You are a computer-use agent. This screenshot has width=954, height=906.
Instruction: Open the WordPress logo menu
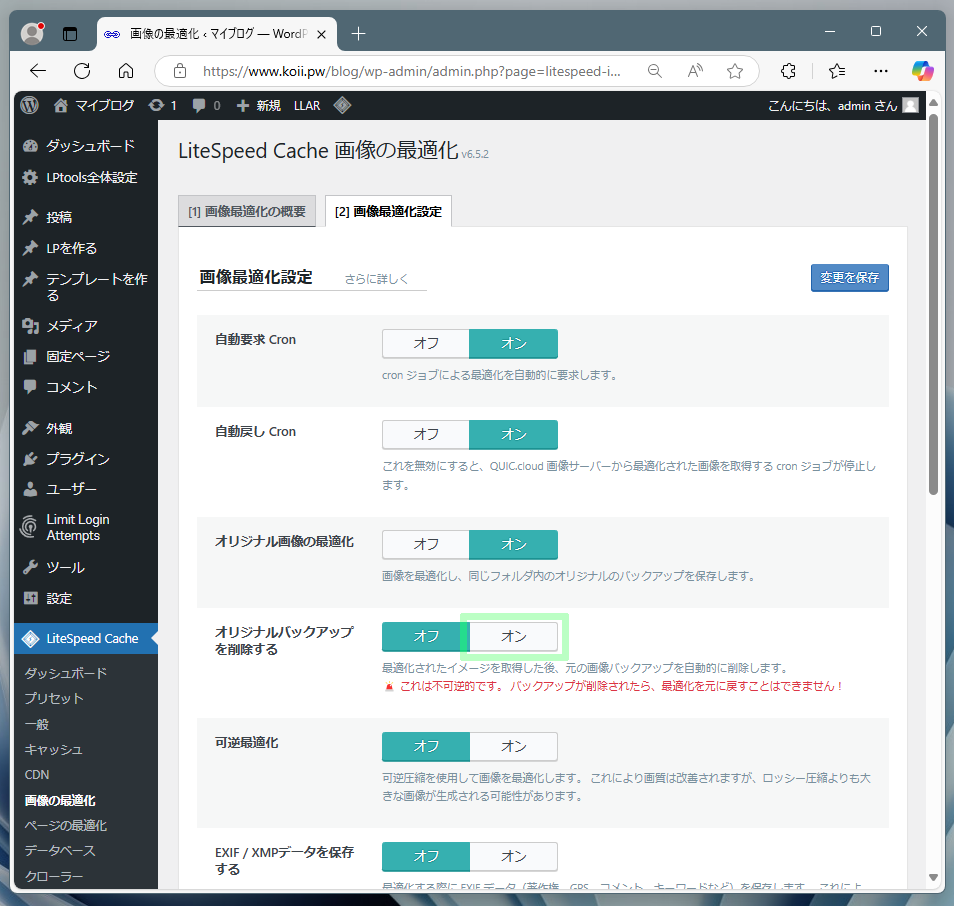[29, 105]
